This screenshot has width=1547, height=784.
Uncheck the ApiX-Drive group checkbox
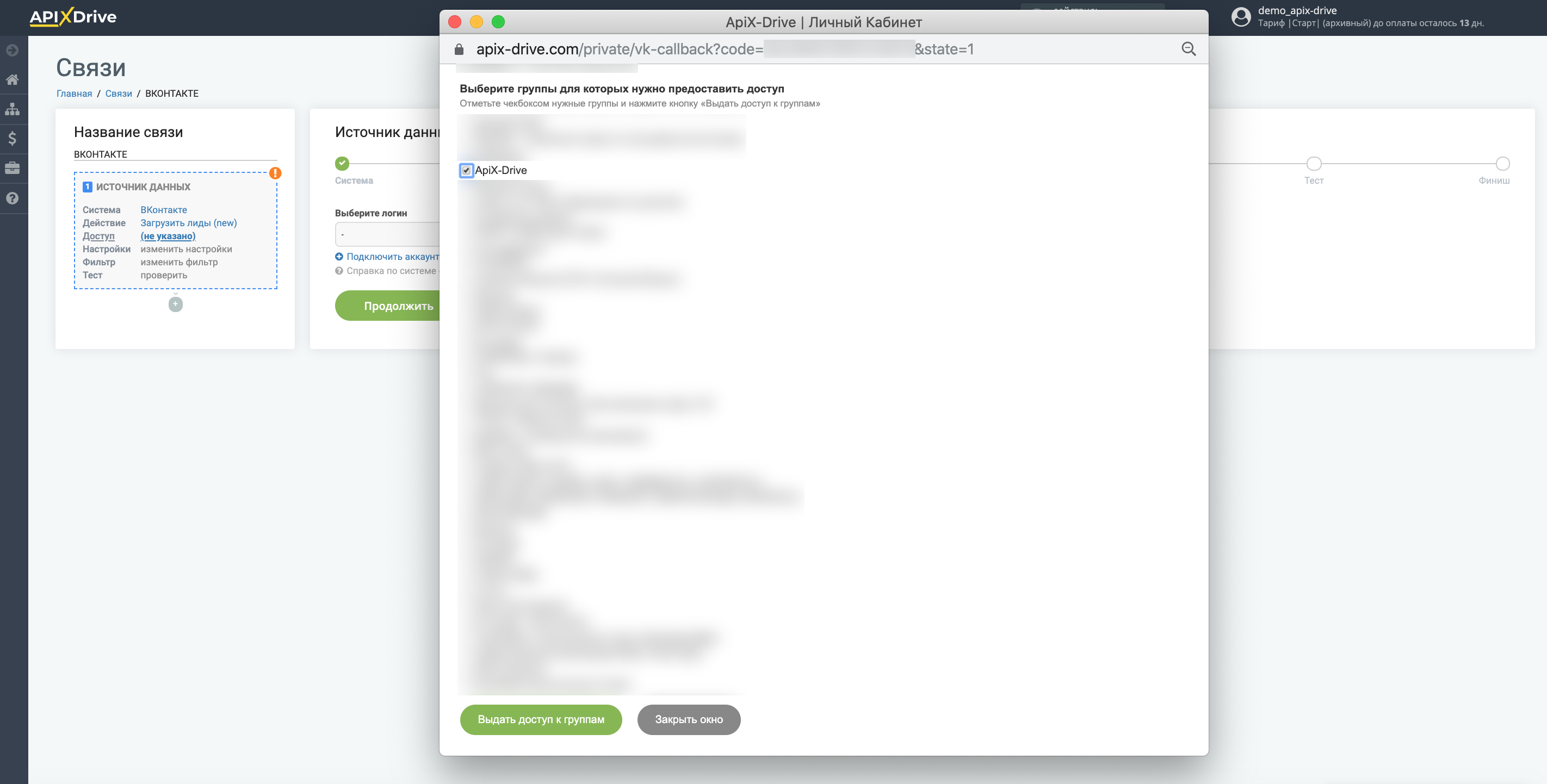click(466, 171)
